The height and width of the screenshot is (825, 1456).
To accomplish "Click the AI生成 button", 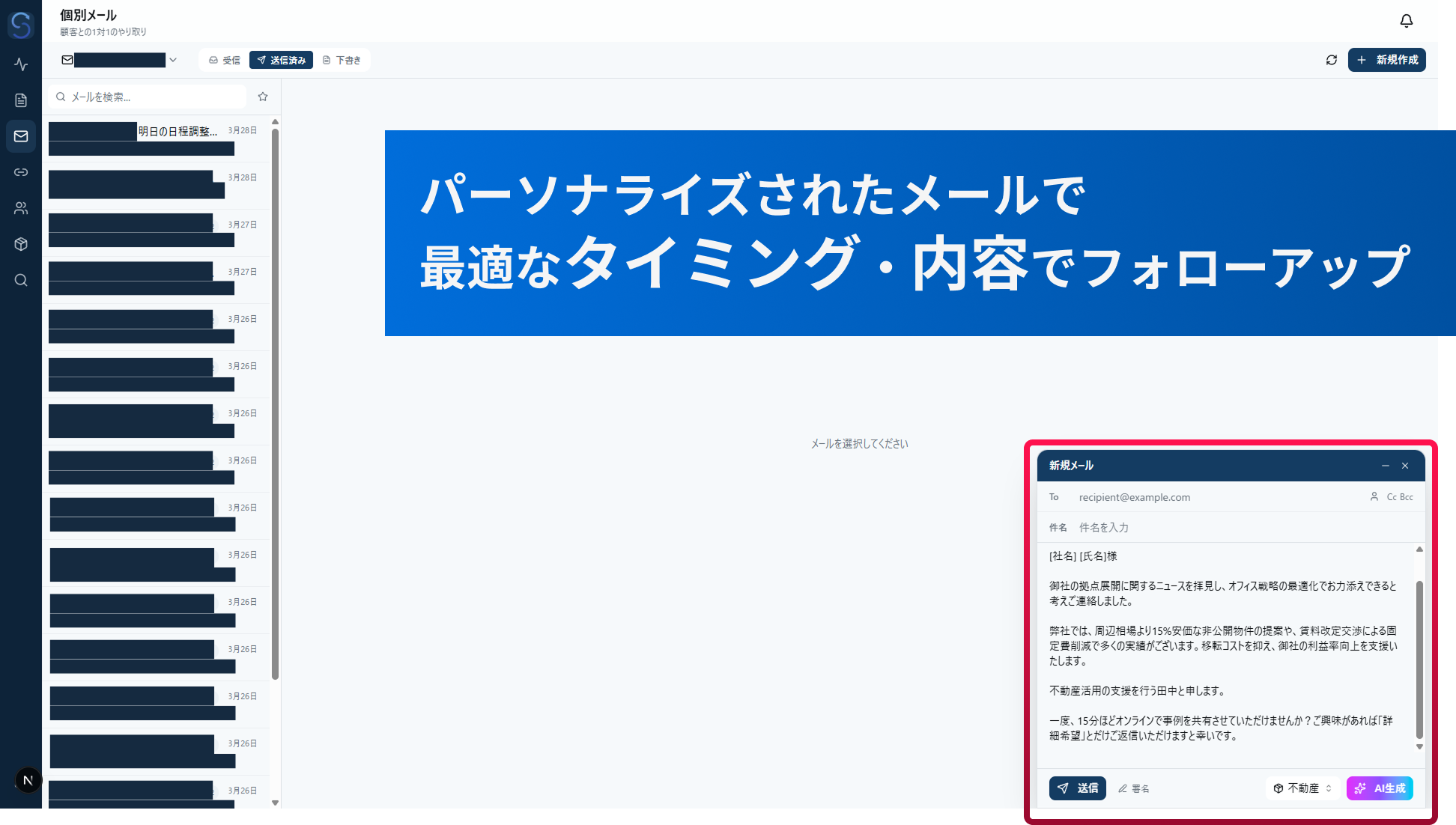I will pos(1380,788).
